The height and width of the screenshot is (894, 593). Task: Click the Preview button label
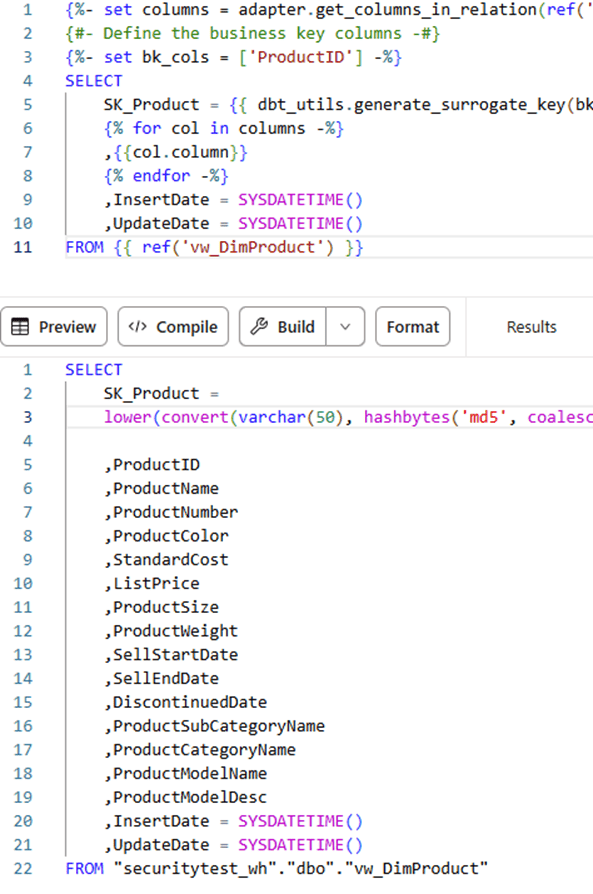click(x=67, y=327)
